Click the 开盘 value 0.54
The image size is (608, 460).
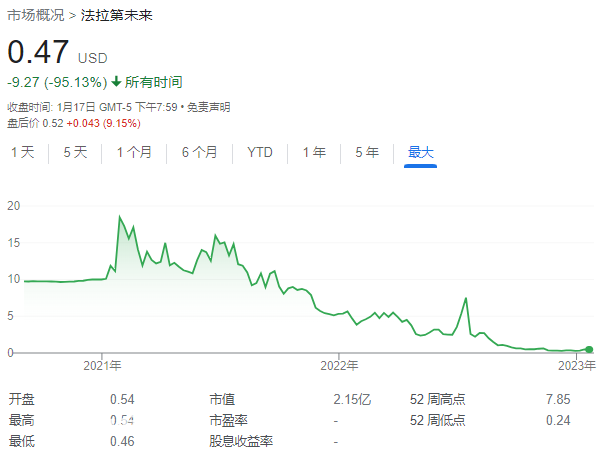point(122,399)
